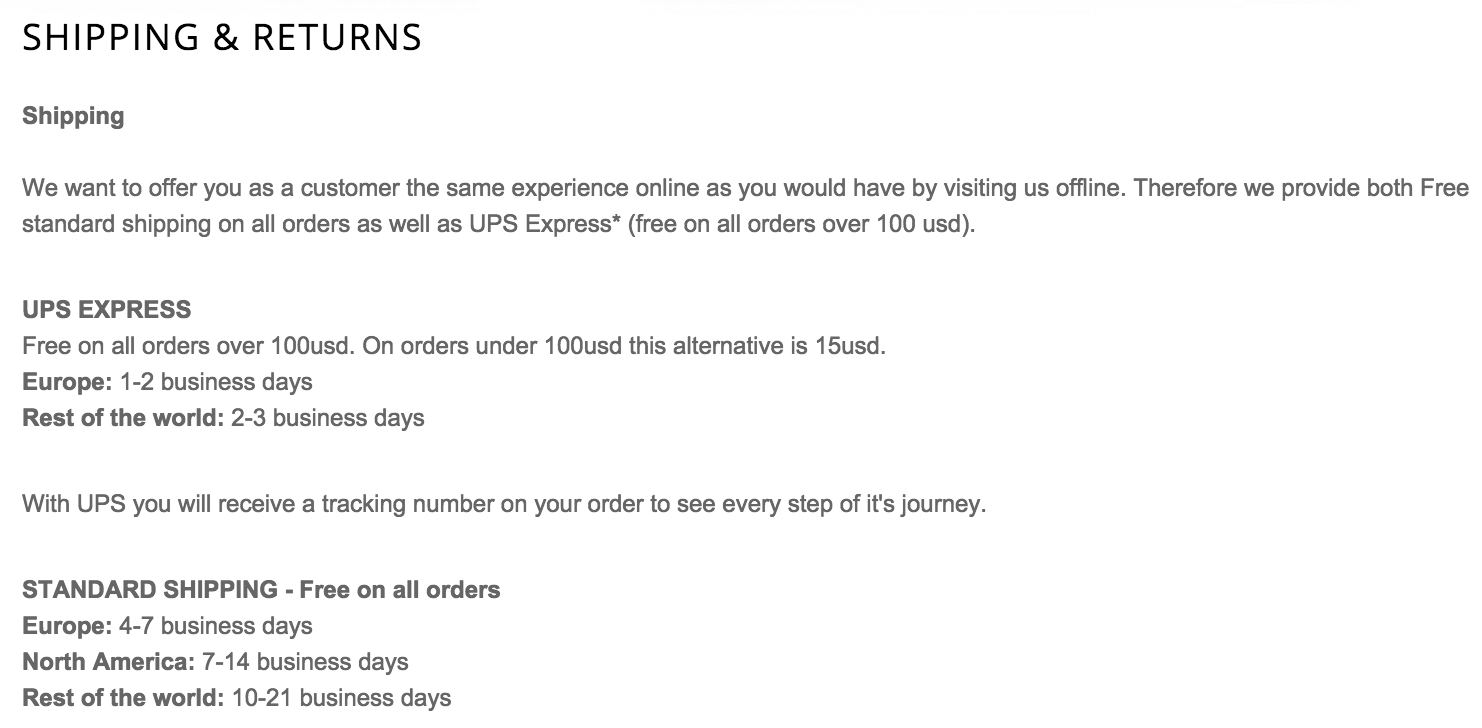Click the sentence starting "We want to offer you"

[400, 188]
